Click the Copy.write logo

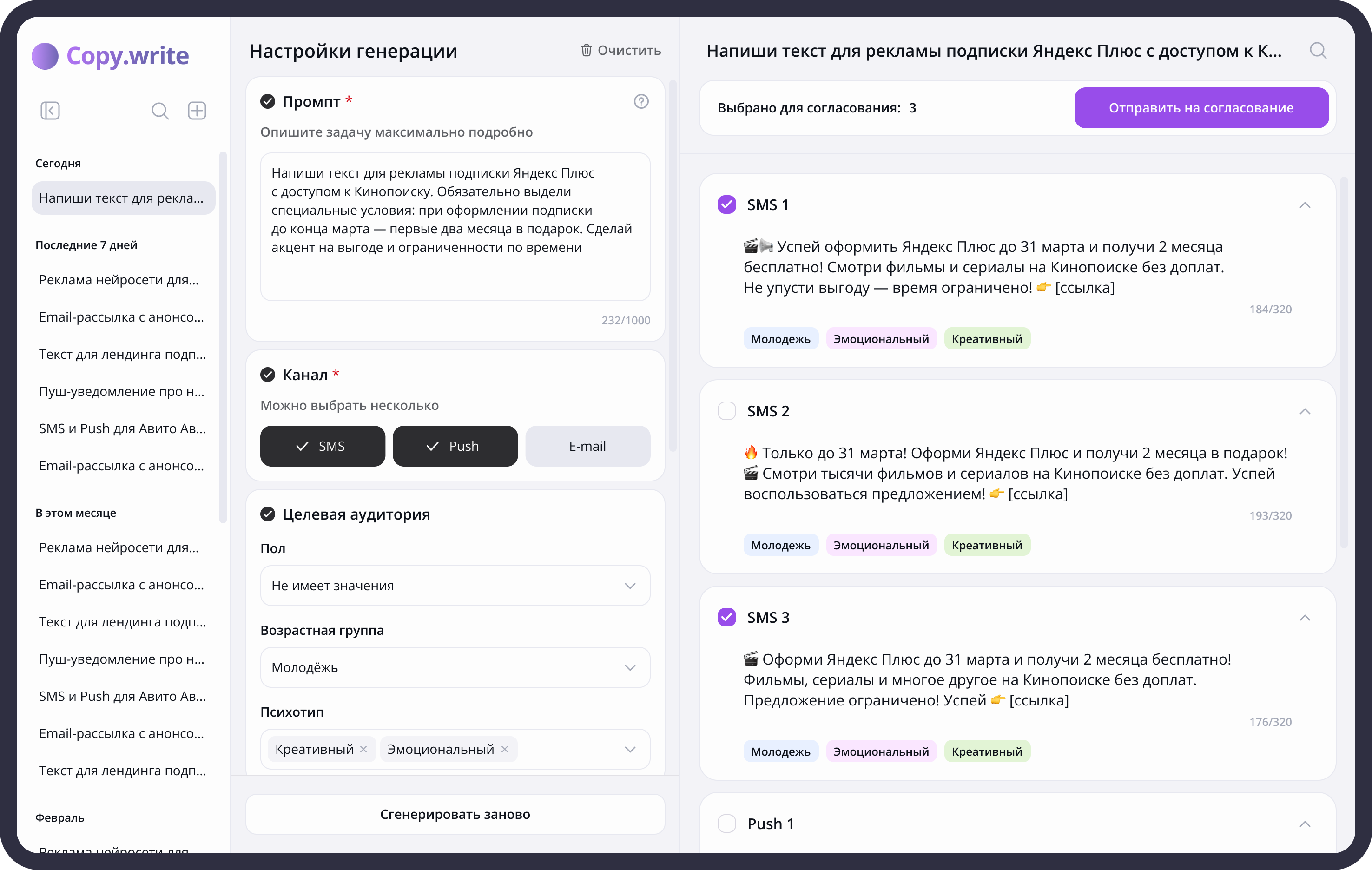click(110, 56)
